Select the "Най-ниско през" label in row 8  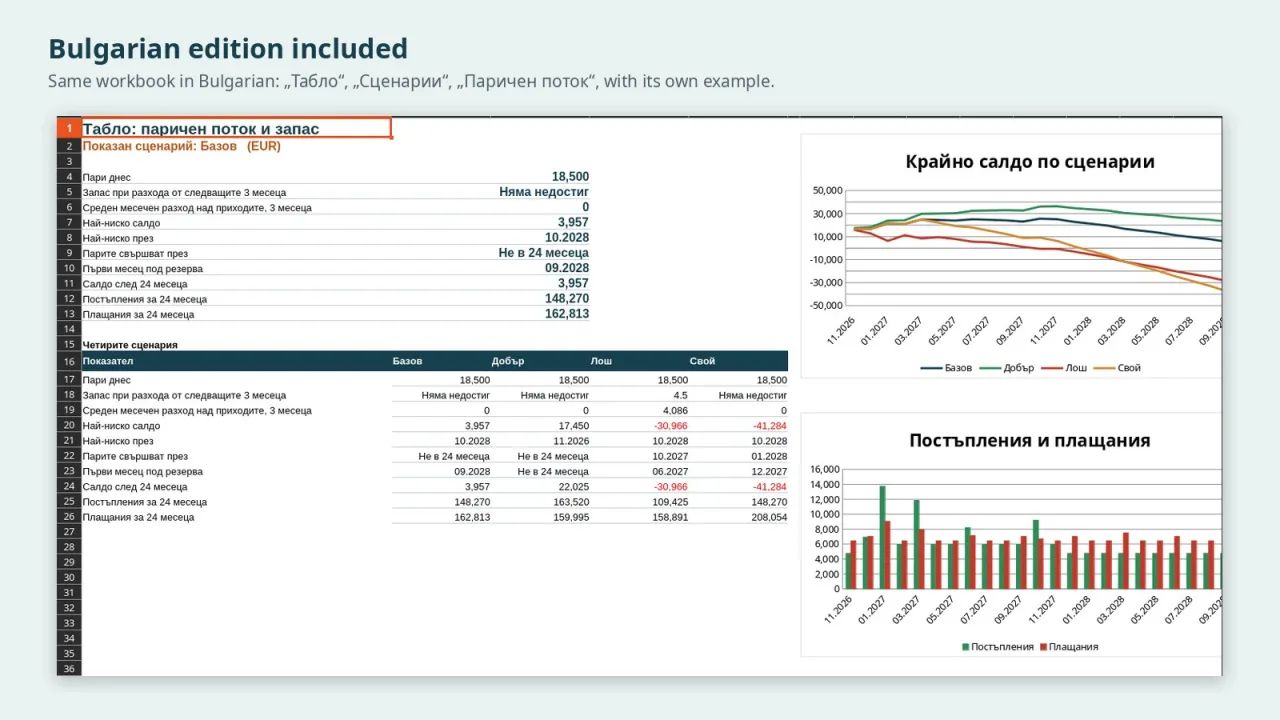click(x=118, y=238)
